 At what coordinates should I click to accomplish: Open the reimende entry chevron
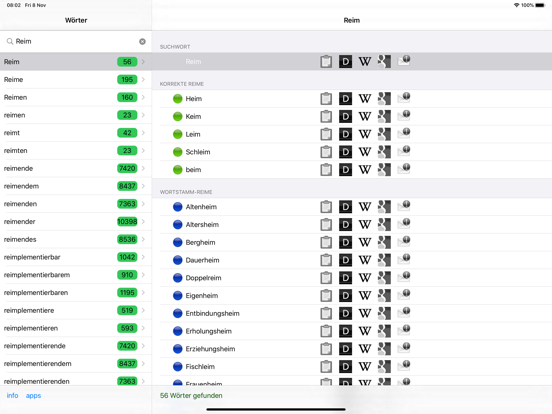[x=143, y=168]
